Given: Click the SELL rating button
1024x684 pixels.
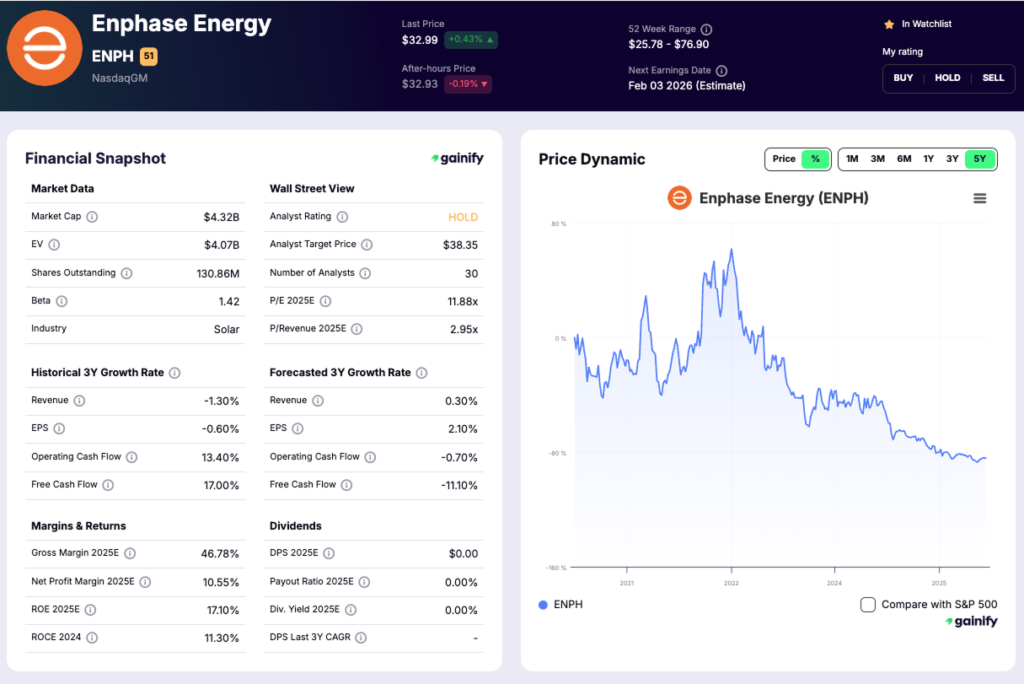Looking at the screenshot, I should 993,77.
